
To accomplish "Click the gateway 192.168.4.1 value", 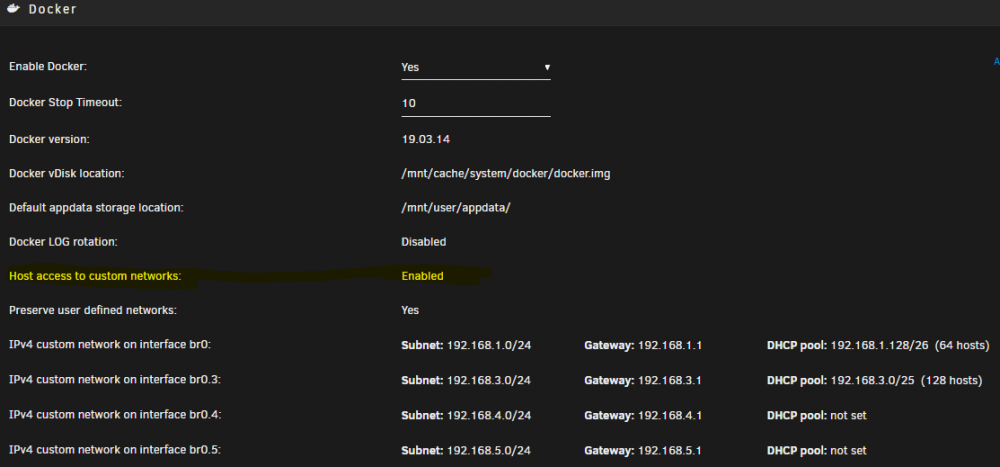I will point(670,416).
